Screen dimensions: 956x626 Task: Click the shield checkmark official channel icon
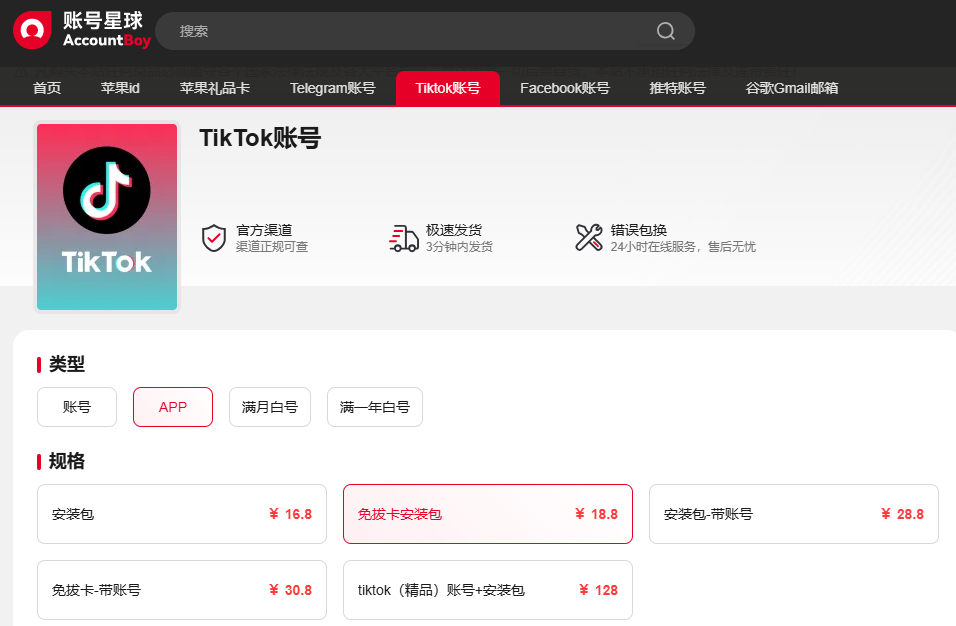coord(214,238)
